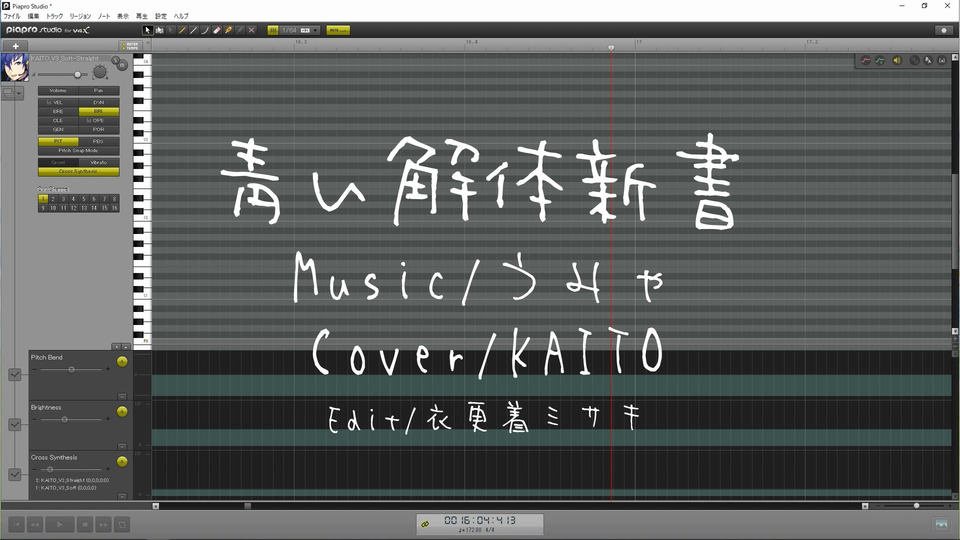Select the Volume parameter button

tap(58, 91)
